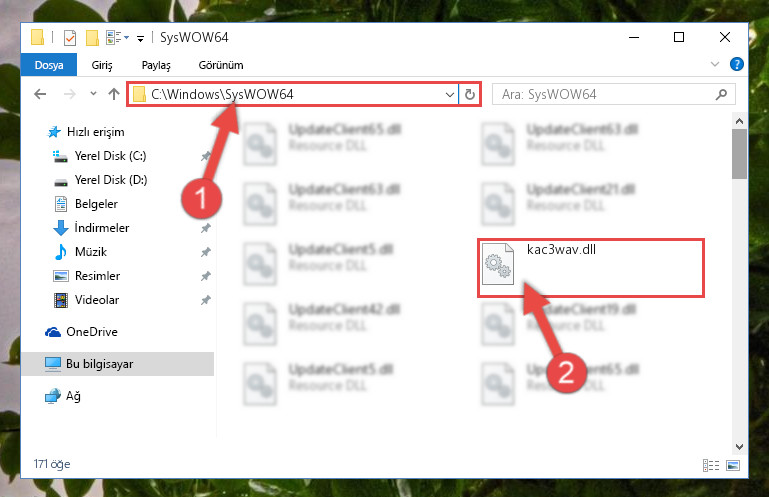Toggle the pin next to Resimler
This screenshot has height=497, width=769.
coord(205,276)
